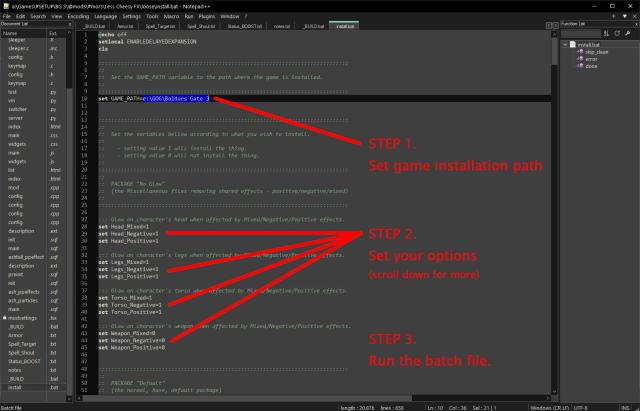Image resolution: width=640 pixels, height=411 pixels.
Task: Close the Function List panel
Action: pyautogui.click(x=636, y=24)
